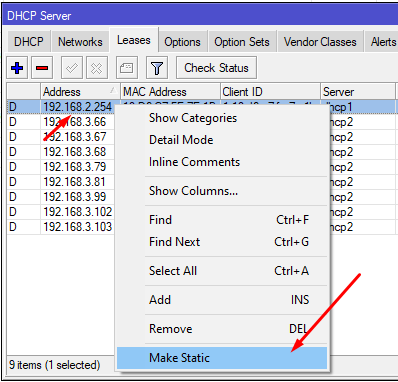Click the MAC Address column header
This screenshot has height=382, width=398.
click(170, 91)
